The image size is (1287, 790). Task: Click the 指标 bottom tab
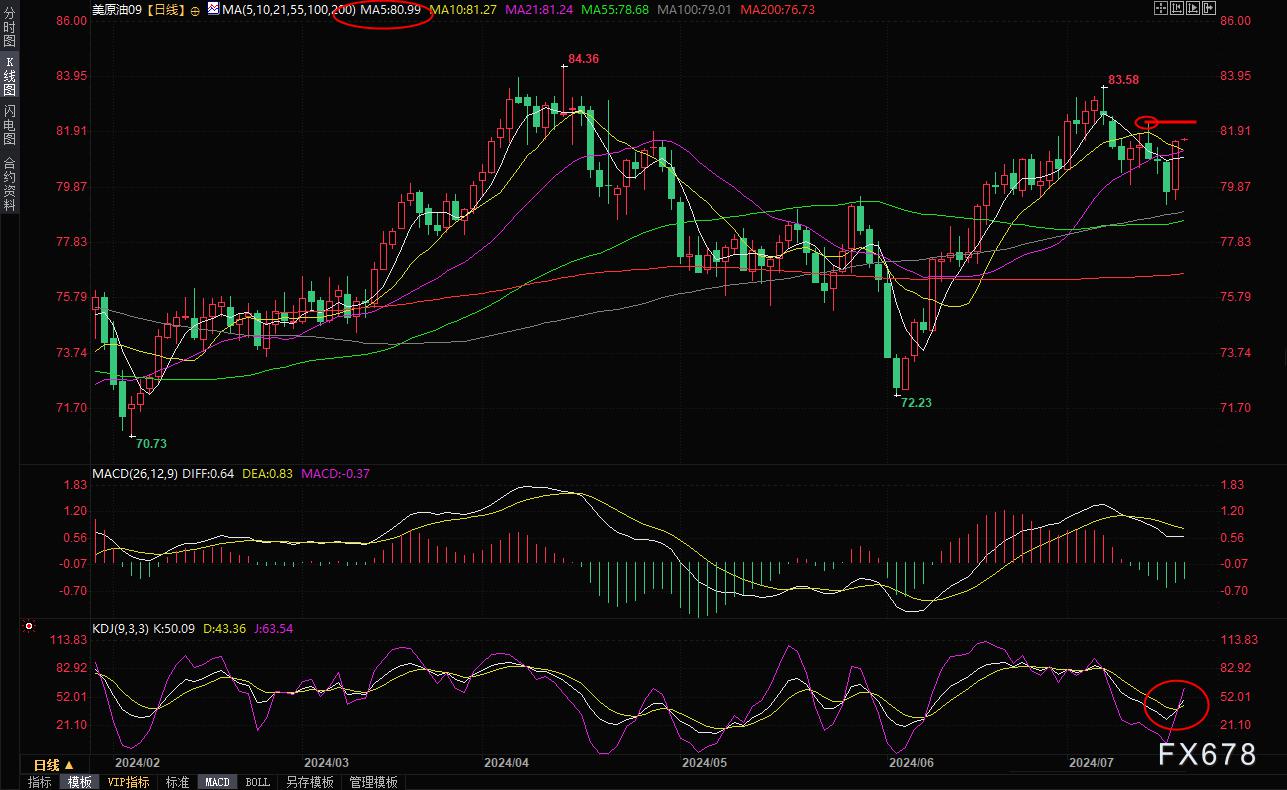coord(40,782)
